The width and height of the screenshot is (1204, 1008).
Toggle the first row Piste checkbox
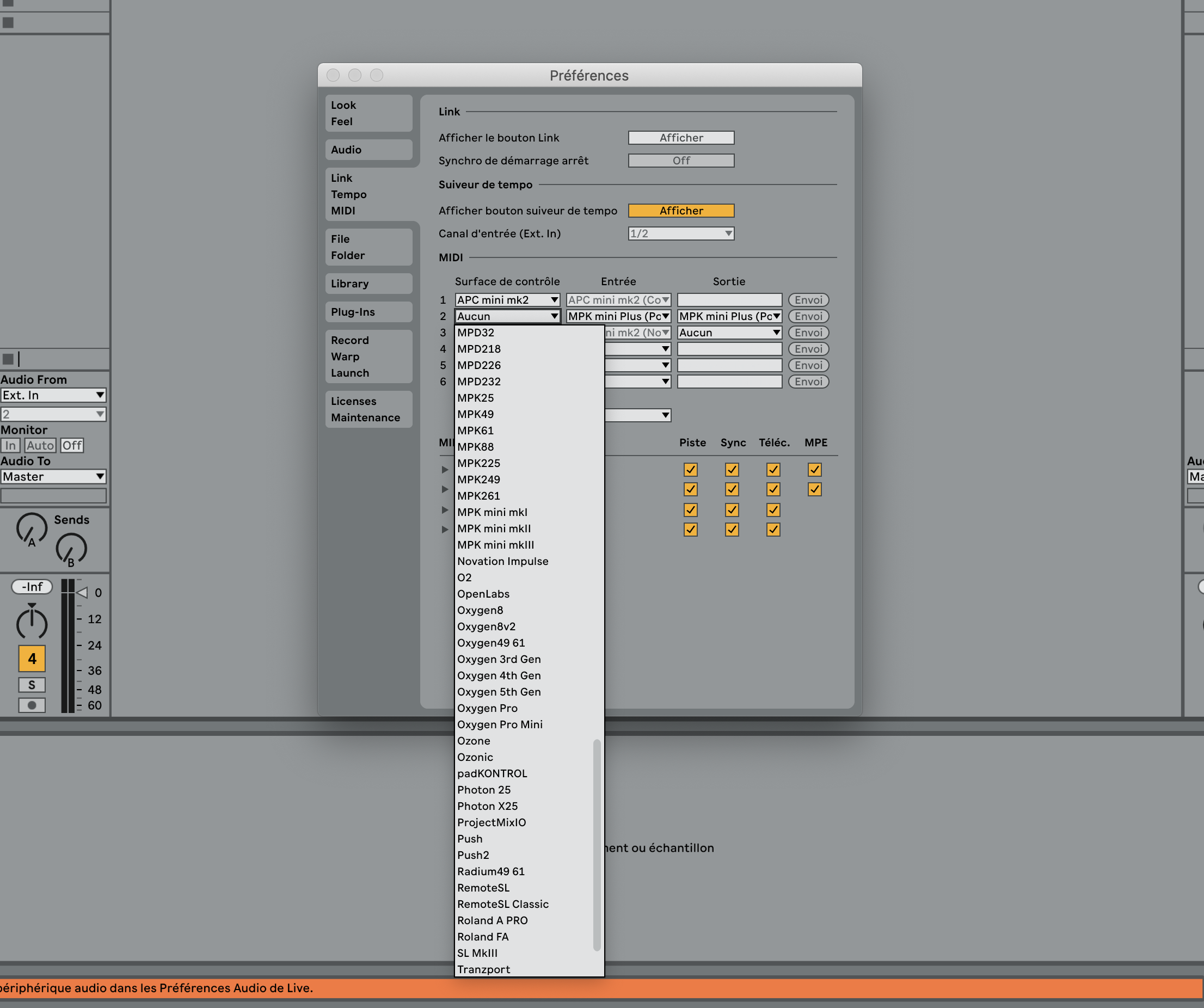690,470
